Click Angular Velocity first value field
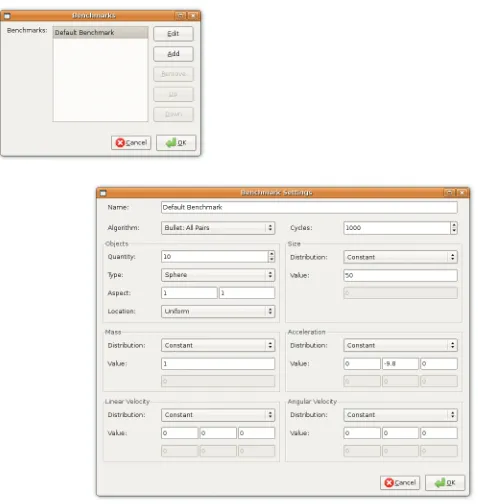The height and width of the screenshot is (504, 478). pyautogui.click(x=362, y=433)
